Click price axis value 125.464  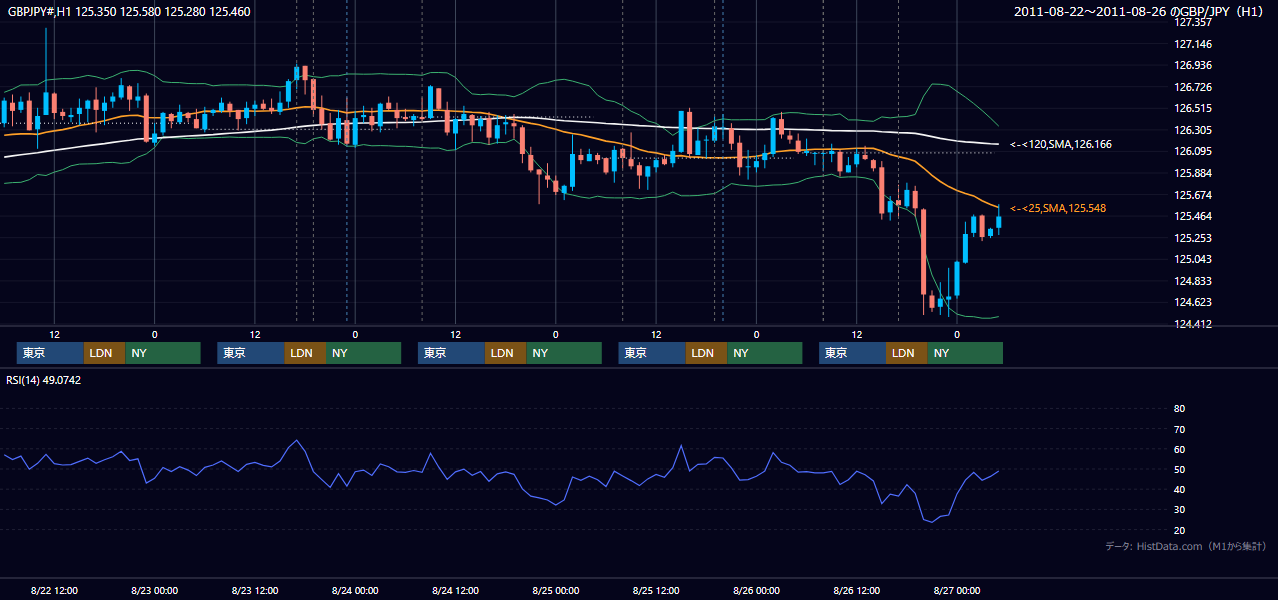(1193, 216)
